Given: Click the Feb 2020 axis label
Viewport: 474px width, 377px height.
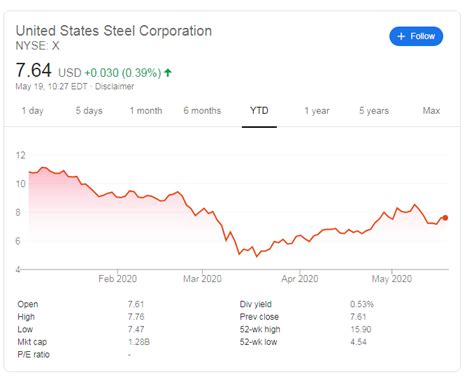Looking at the screenshot, I should (x=117, y=279).
